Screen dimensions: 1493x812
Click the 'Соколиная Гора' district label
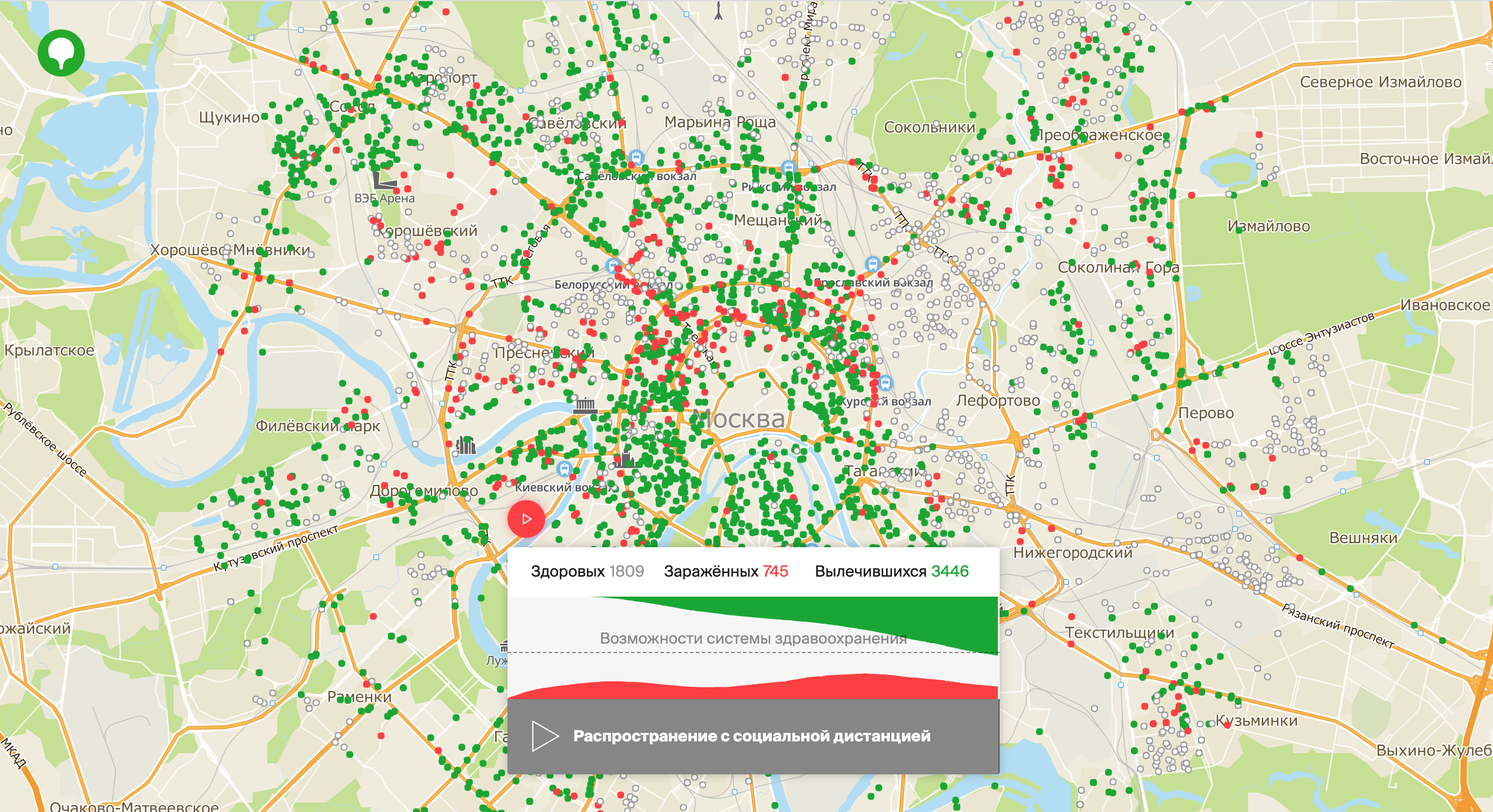point(1119,268)
